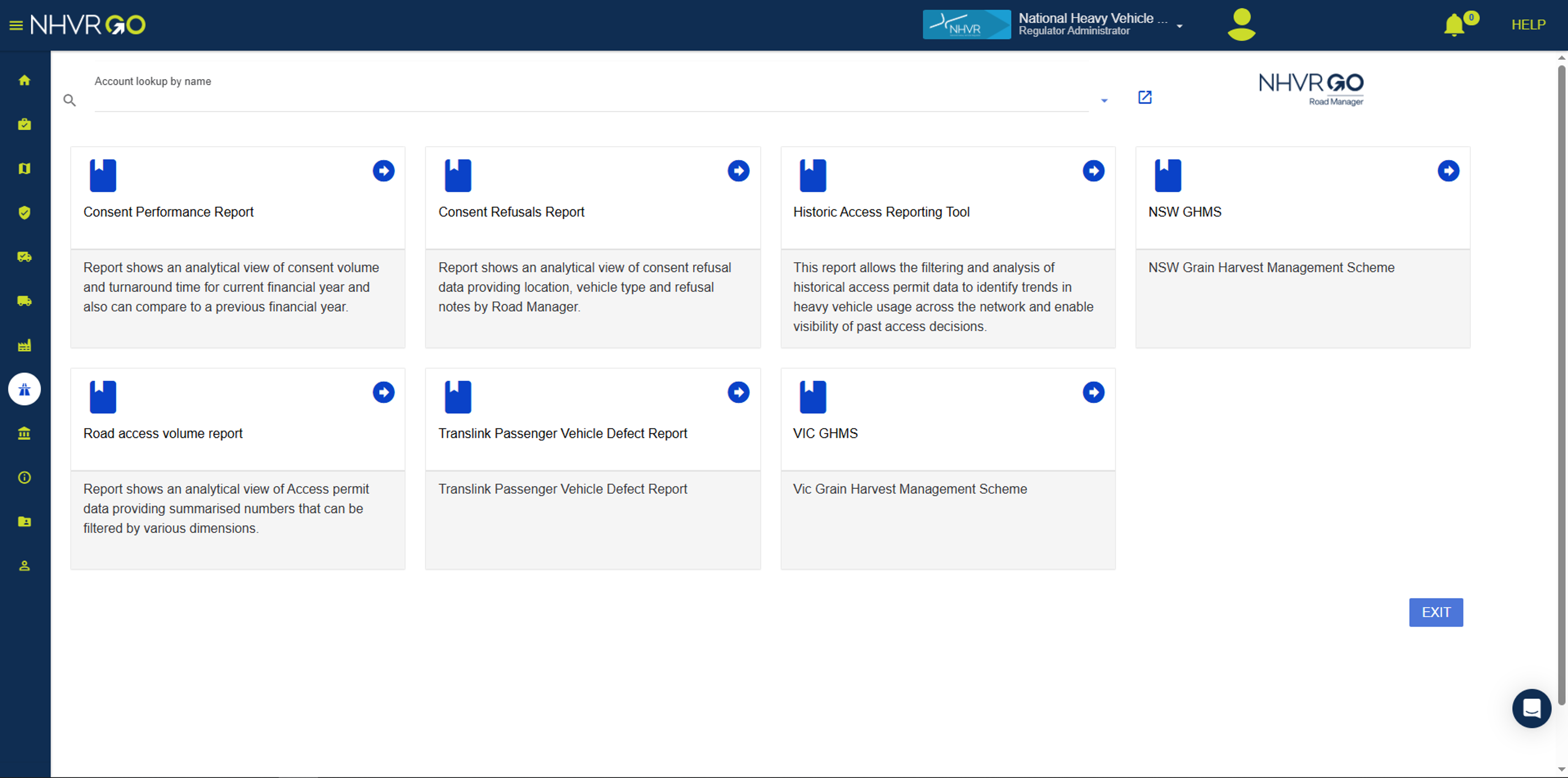This screenshot has width=1568, height=778.
Task: Open the notifications bell
Action: click(1454, 26)
